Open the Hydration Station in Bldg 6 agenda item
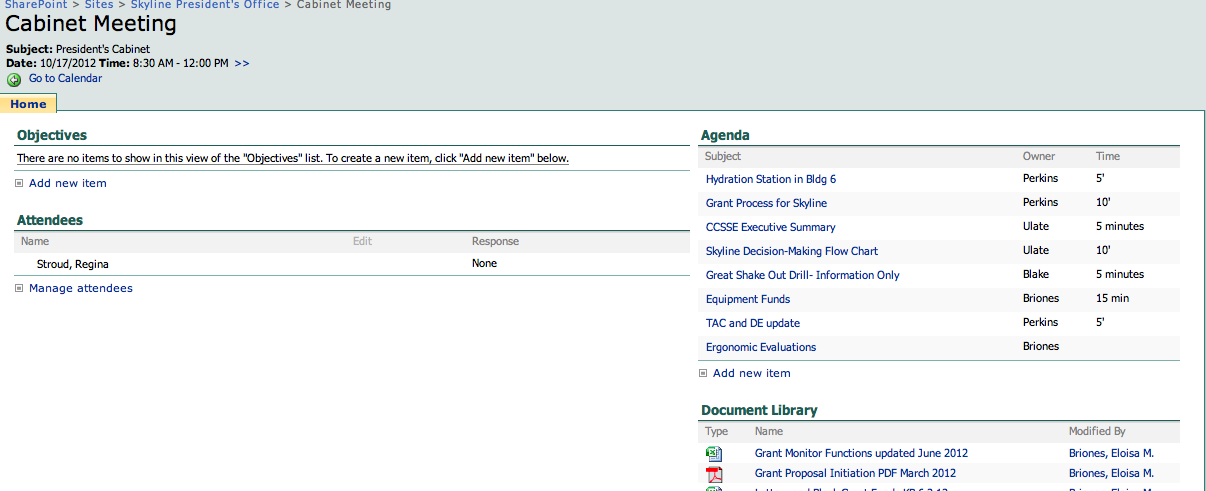1206x491 pixels. click(x=770, y=179)
